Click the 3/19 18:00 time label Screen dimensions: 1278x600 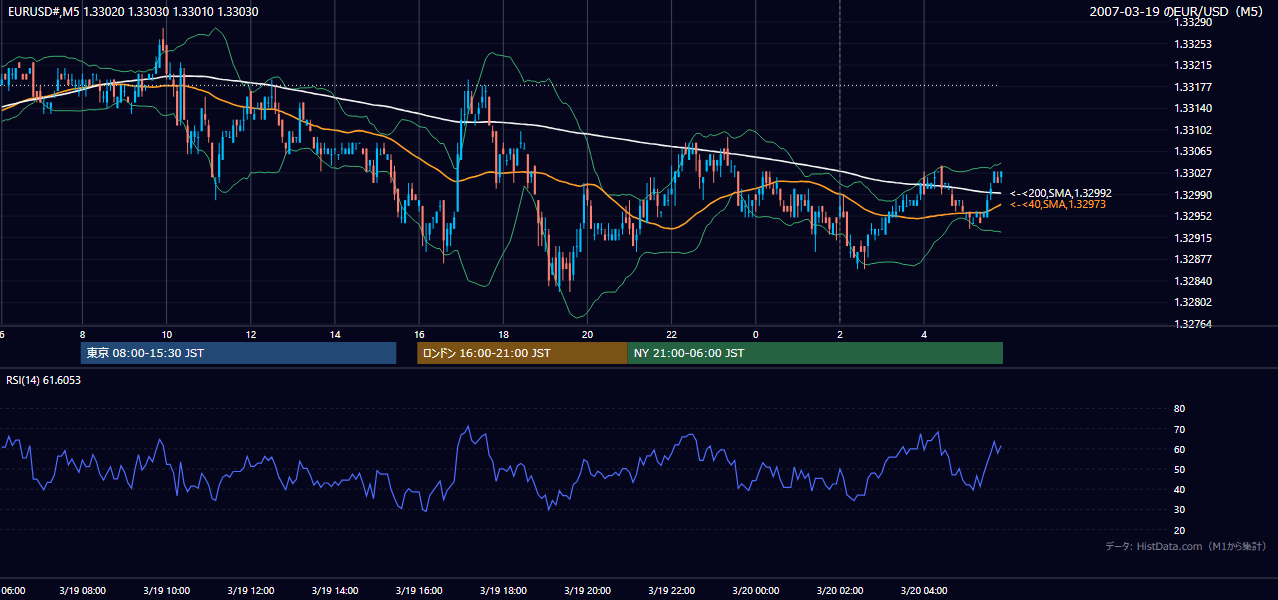(x=503, y=591)
